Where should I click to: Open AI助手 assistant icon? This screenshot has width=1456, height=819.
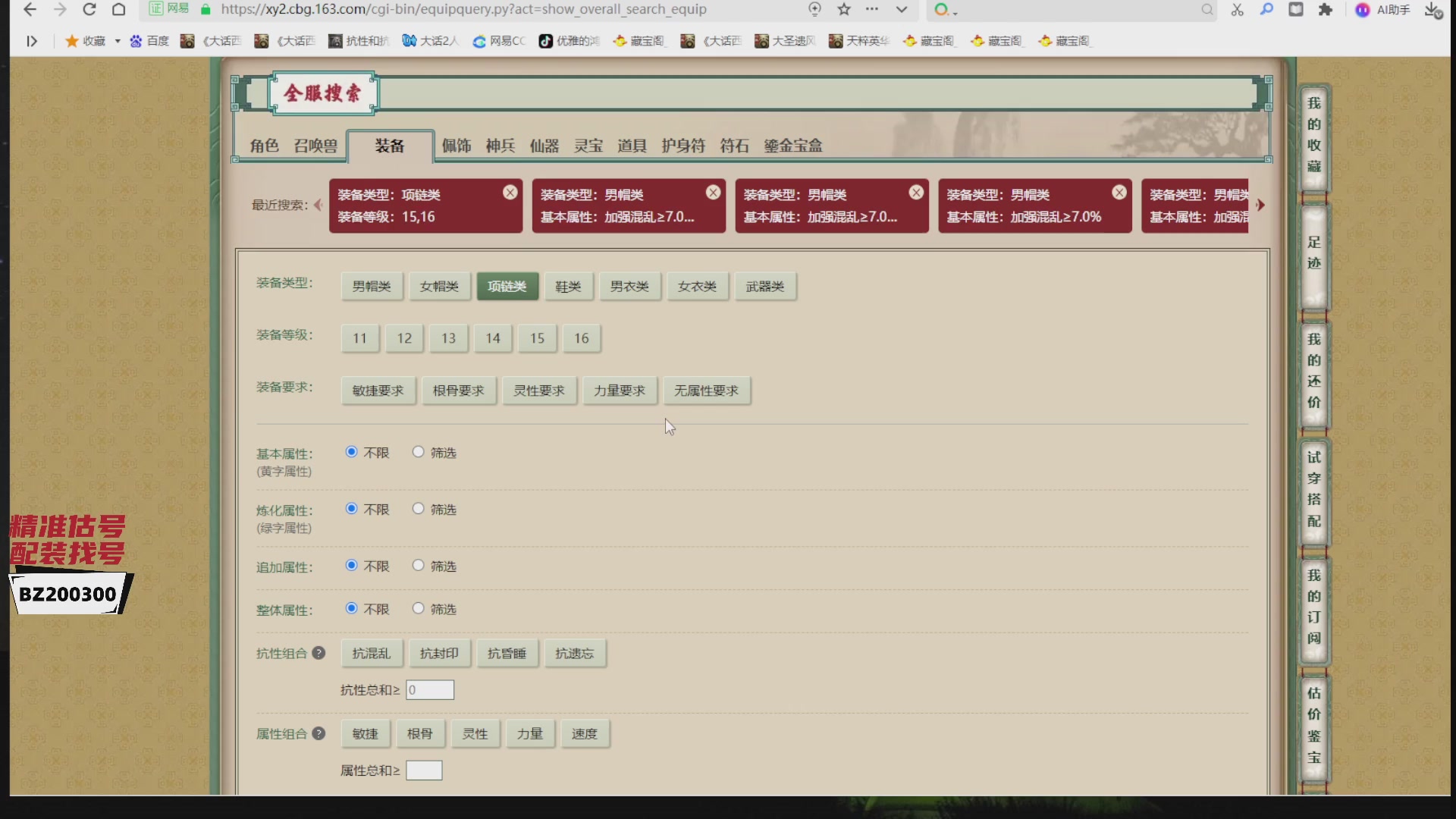[1382, 10]
